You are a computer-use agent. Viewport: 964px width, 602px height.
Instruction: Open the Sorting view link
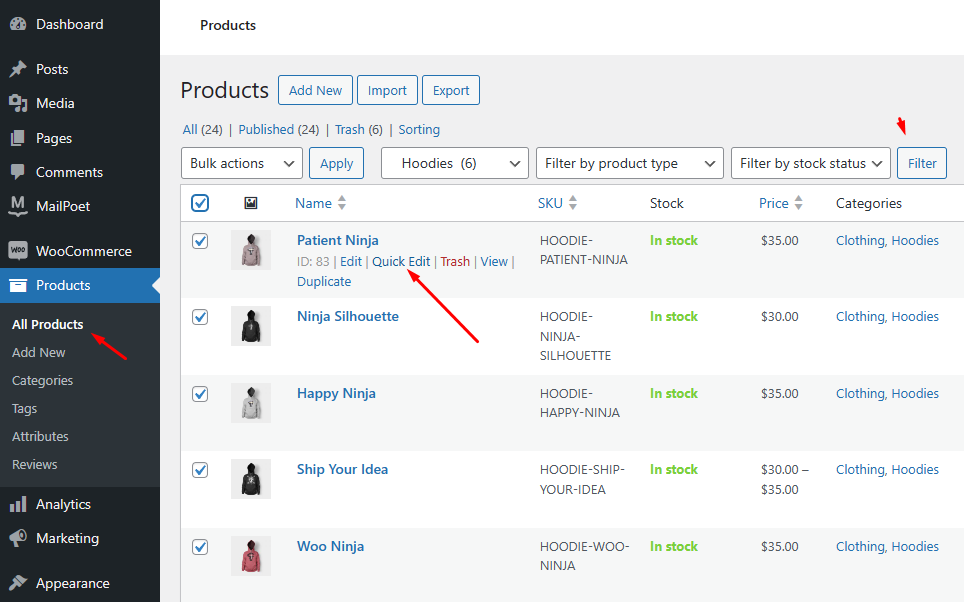click(x=419, y=129)
